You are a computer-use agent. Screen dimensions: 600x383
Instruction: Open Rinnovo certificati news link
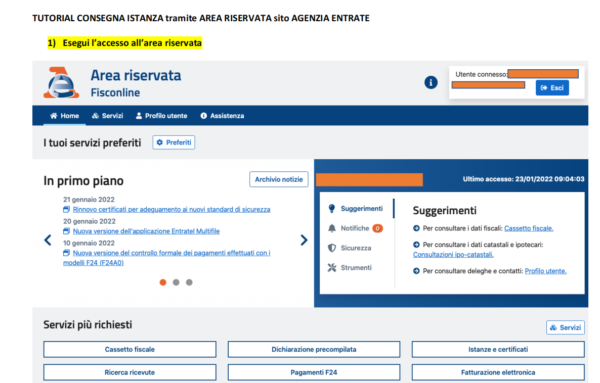(x=171, y=209)
